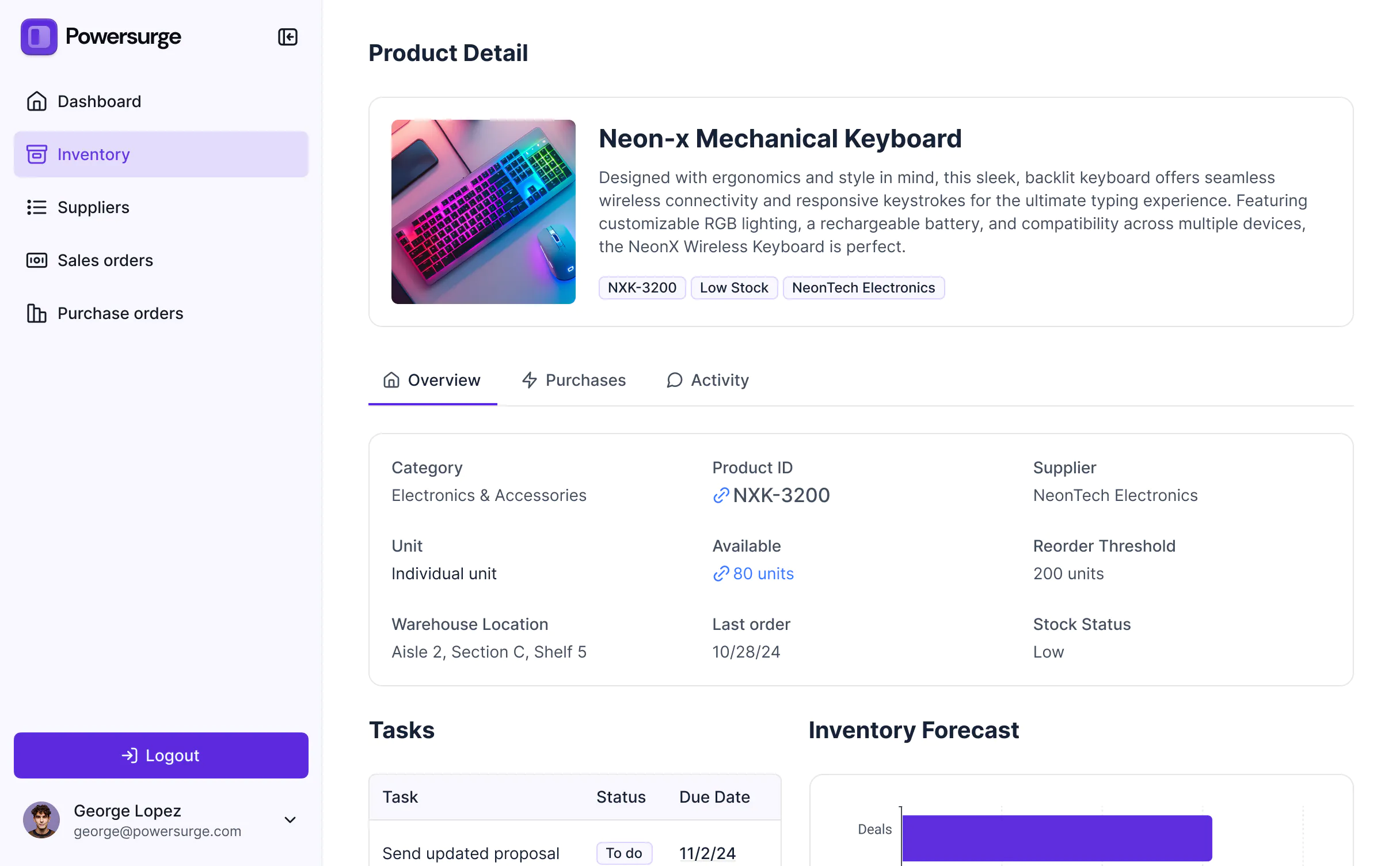The width and height of the screenshot is (1400, 866).
Task: Click the link icon beside NXK-3200 Product ID
Action: point(720,495)
